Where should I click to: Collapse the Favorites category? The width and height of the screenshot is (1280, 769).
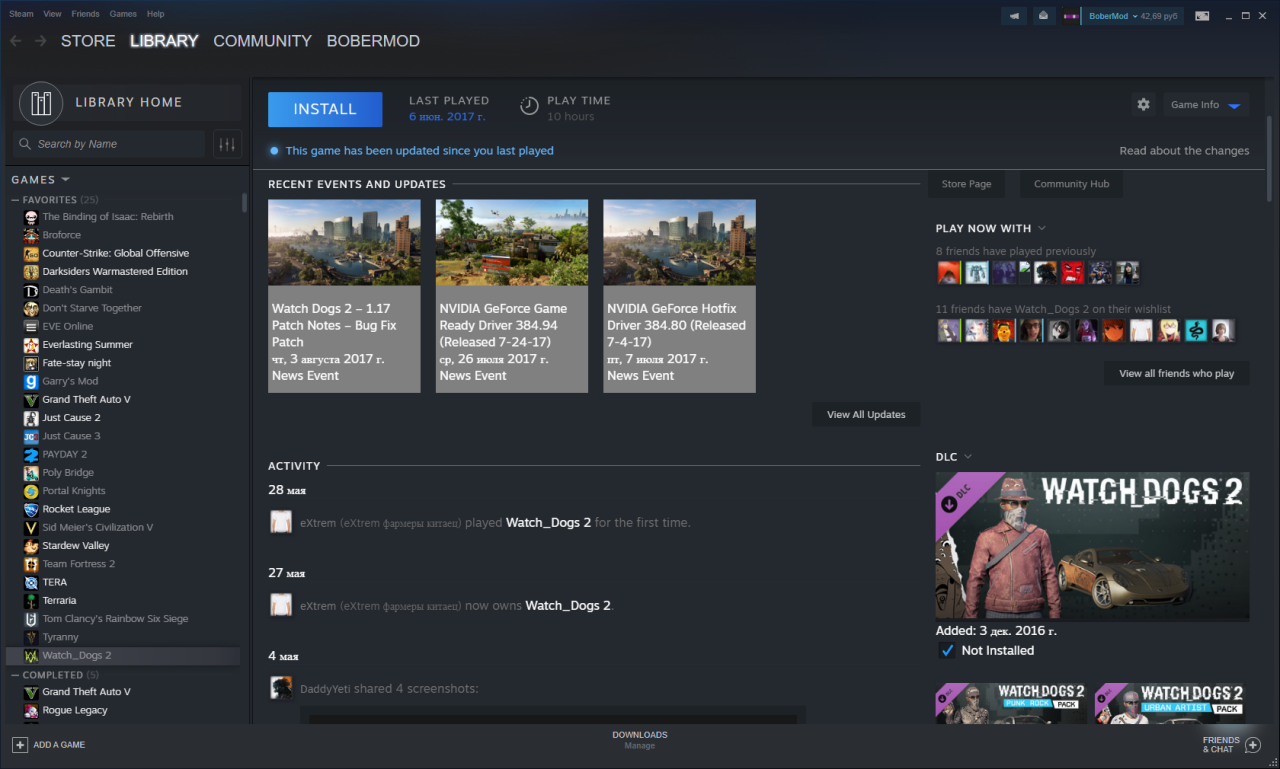point(16,200)
